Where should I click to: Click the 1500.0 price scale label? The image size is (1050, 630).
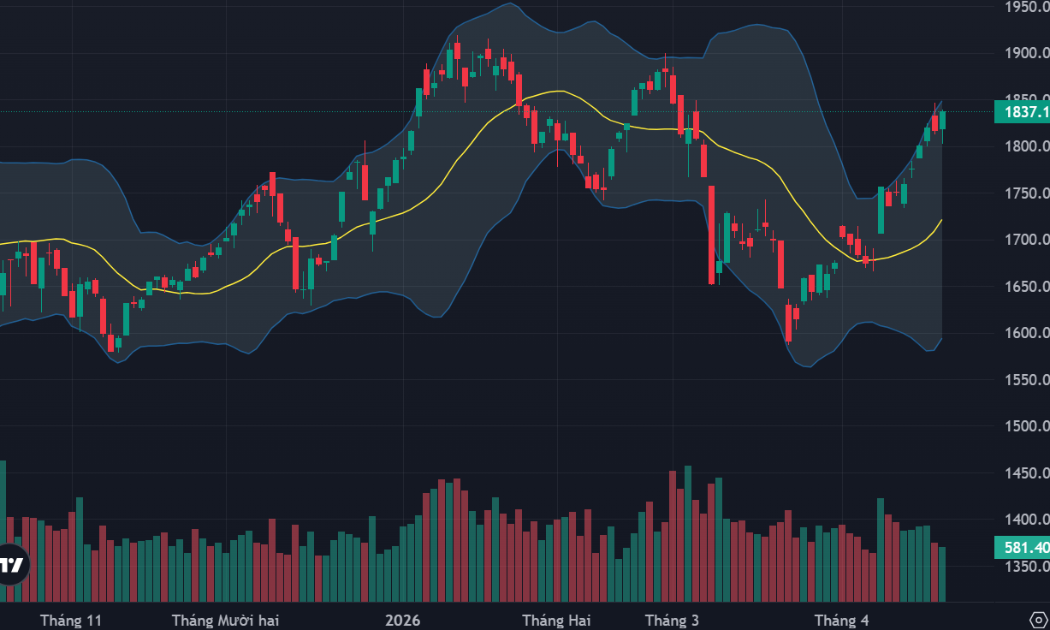click(x=1027, y=426)
